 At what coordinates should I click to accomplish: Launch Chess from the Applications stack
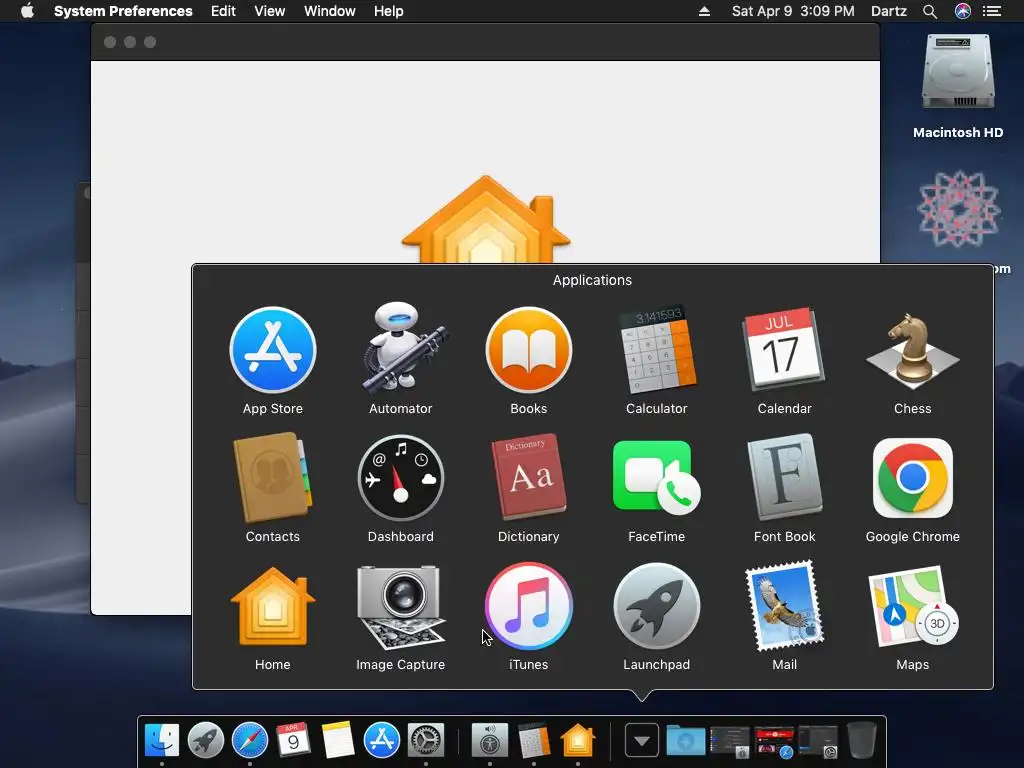tap(912, 351)
